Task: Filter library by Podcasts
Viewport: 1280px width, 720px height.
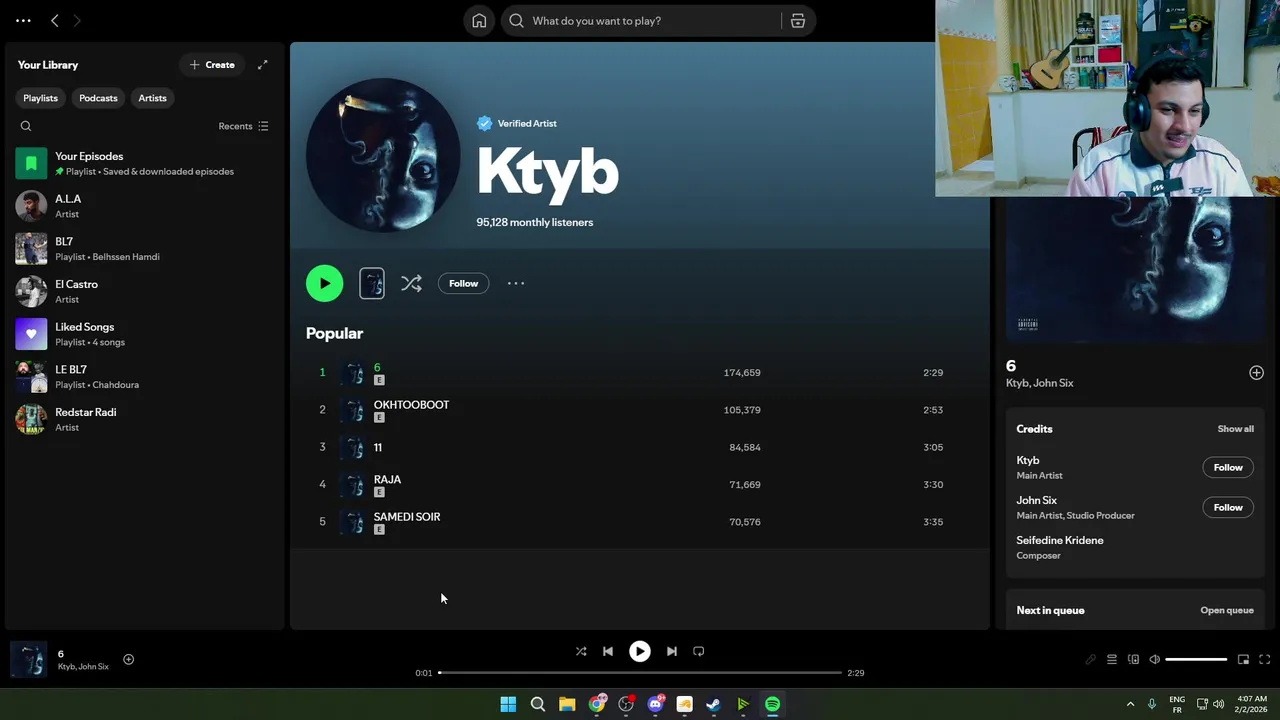Action: pos(98,98)
